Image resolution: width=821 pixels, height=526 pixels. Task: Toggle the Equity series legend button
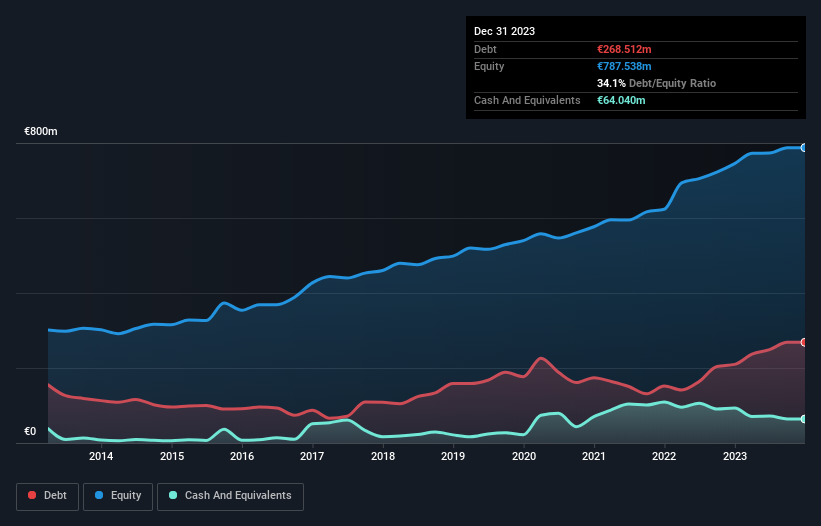(x=118, y=496)
